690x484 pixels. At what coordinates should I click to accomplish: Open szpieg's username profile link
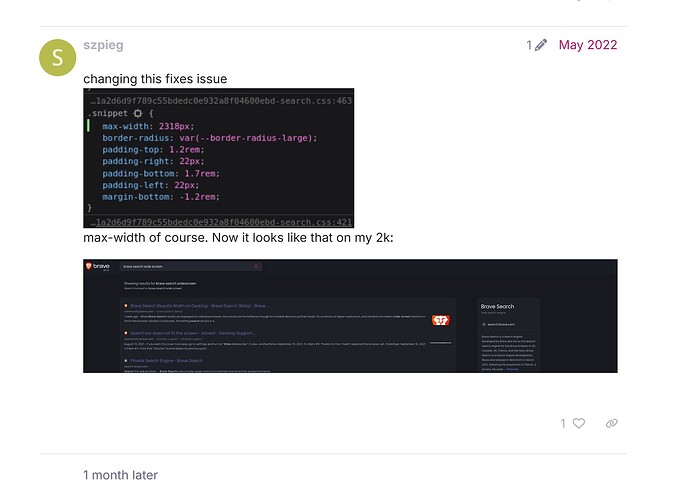point(103,45)
